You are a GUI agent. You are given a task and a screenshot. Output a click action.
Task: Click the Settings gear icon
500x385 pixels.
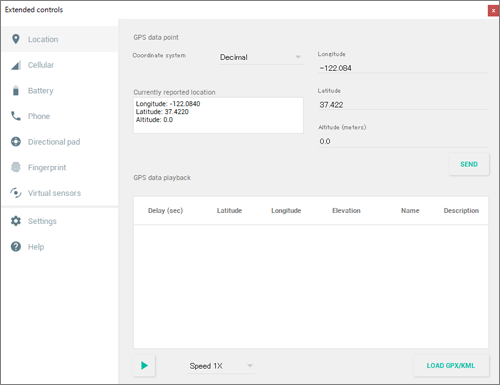tap(16, 221)
